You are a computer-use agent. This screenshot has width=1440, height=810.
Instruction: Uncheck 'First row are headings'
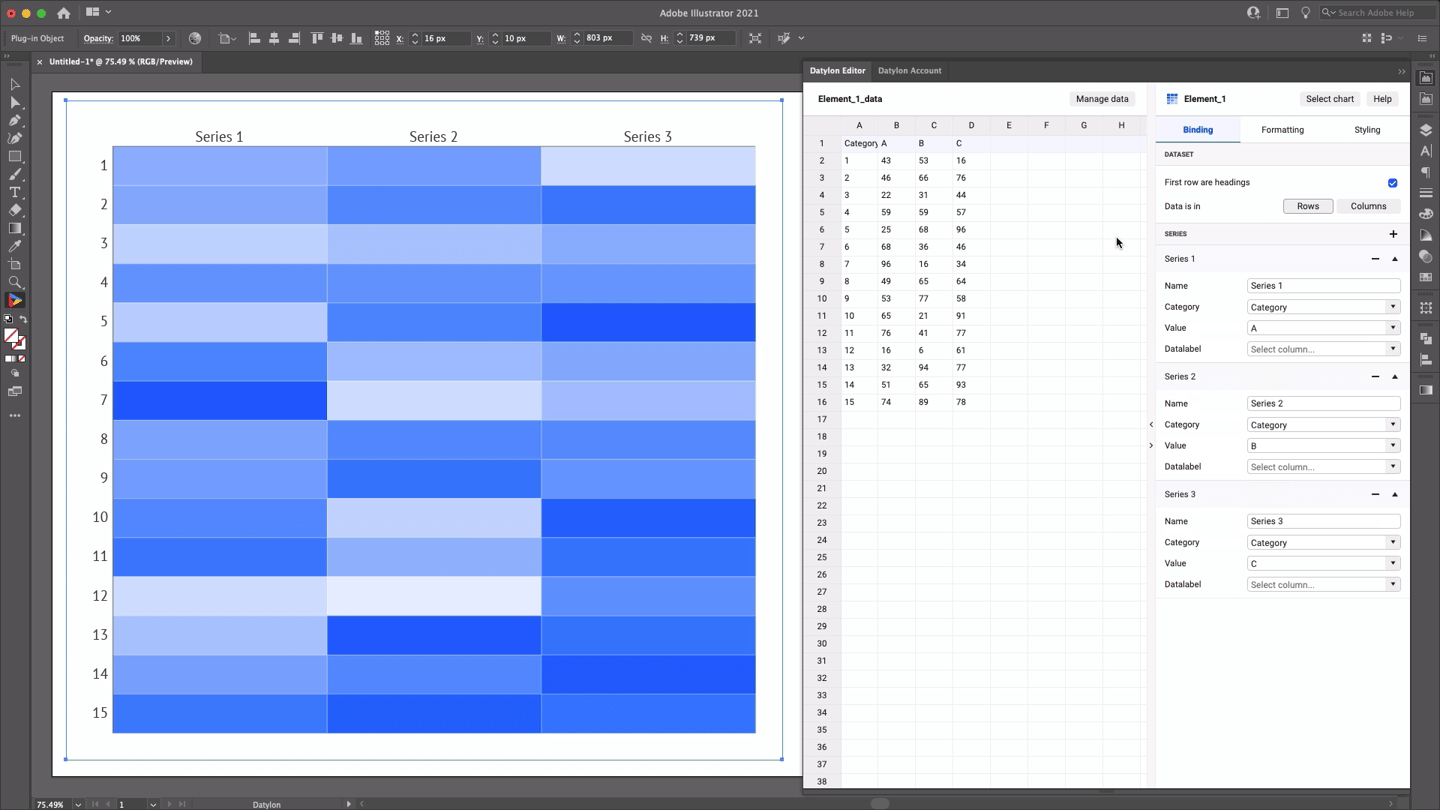(x=1392, y=183)
